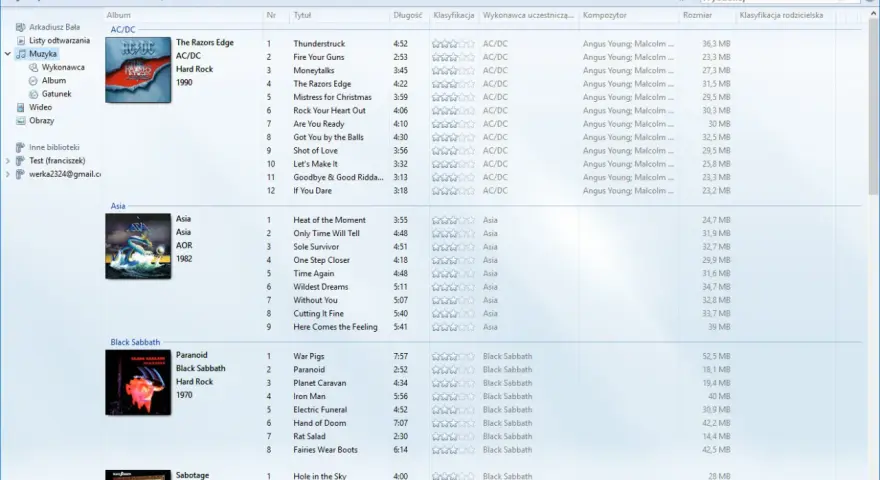Rate War Pigs using its stars

point(453,356)
